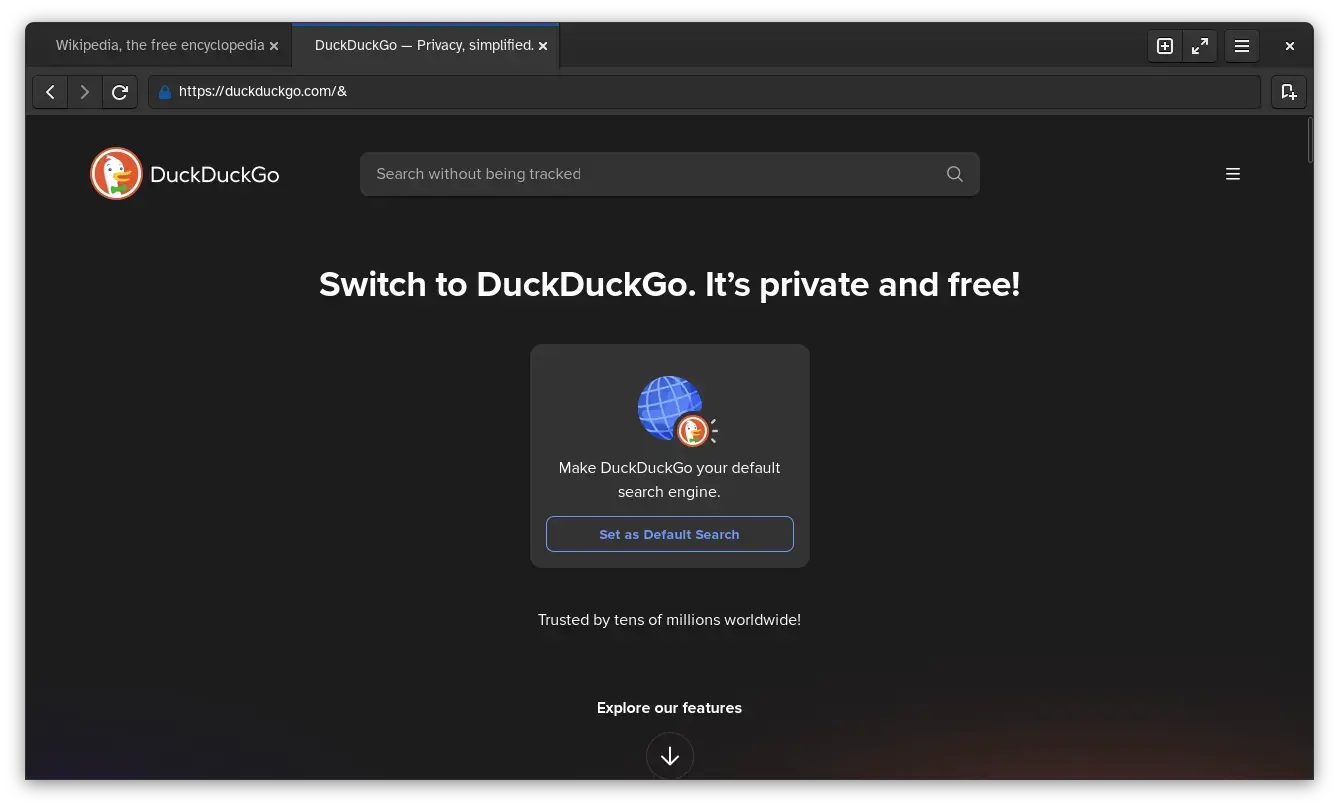The height and width of the screenshot is (808, 1339).
Task: Open a new tab with plus icon
Action: pyautogui.click(x=1165, y=46)
